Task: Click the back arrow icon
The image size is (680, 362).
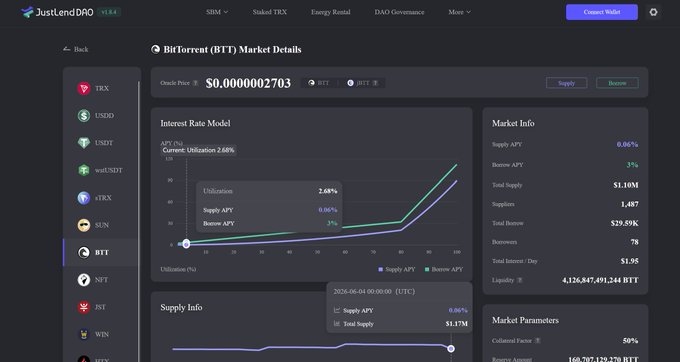Action: click(66, 49)
